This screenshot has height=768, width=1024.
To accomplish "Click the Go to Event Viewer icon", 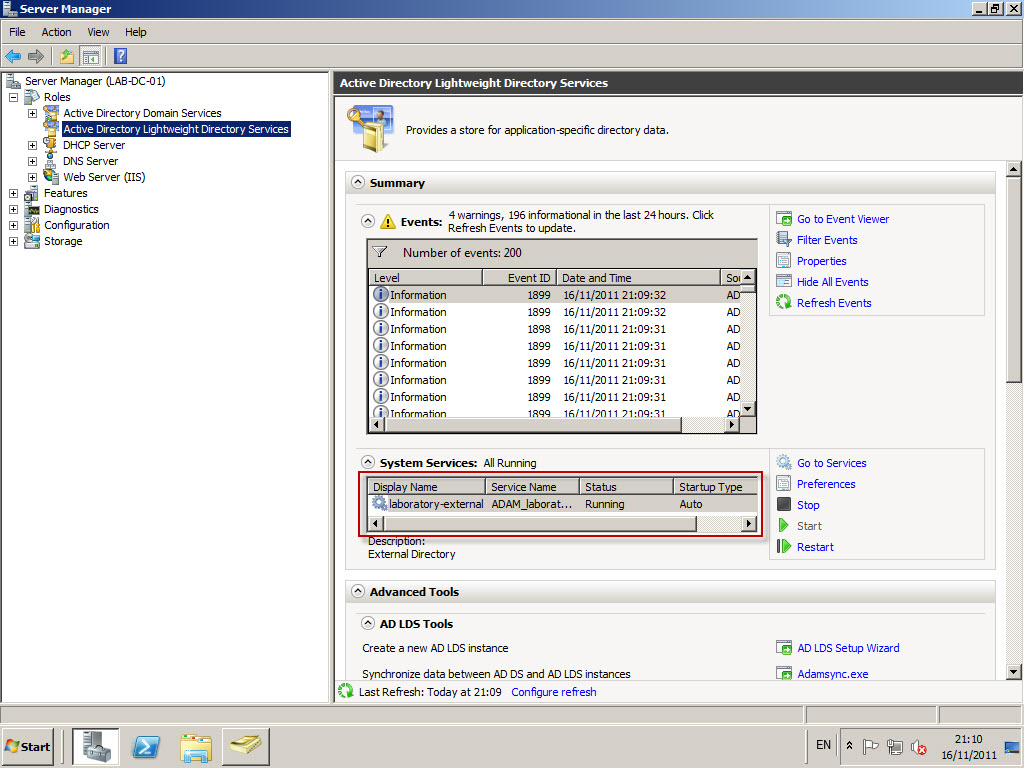I will 784,219.
